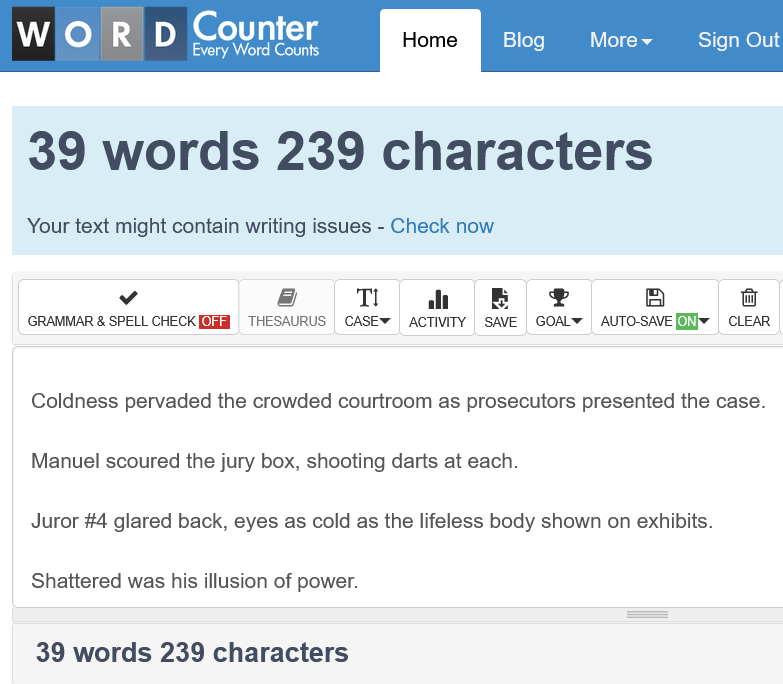783x684 pixels.
Task: Select the Home tab
Action: tap(430, 40)
